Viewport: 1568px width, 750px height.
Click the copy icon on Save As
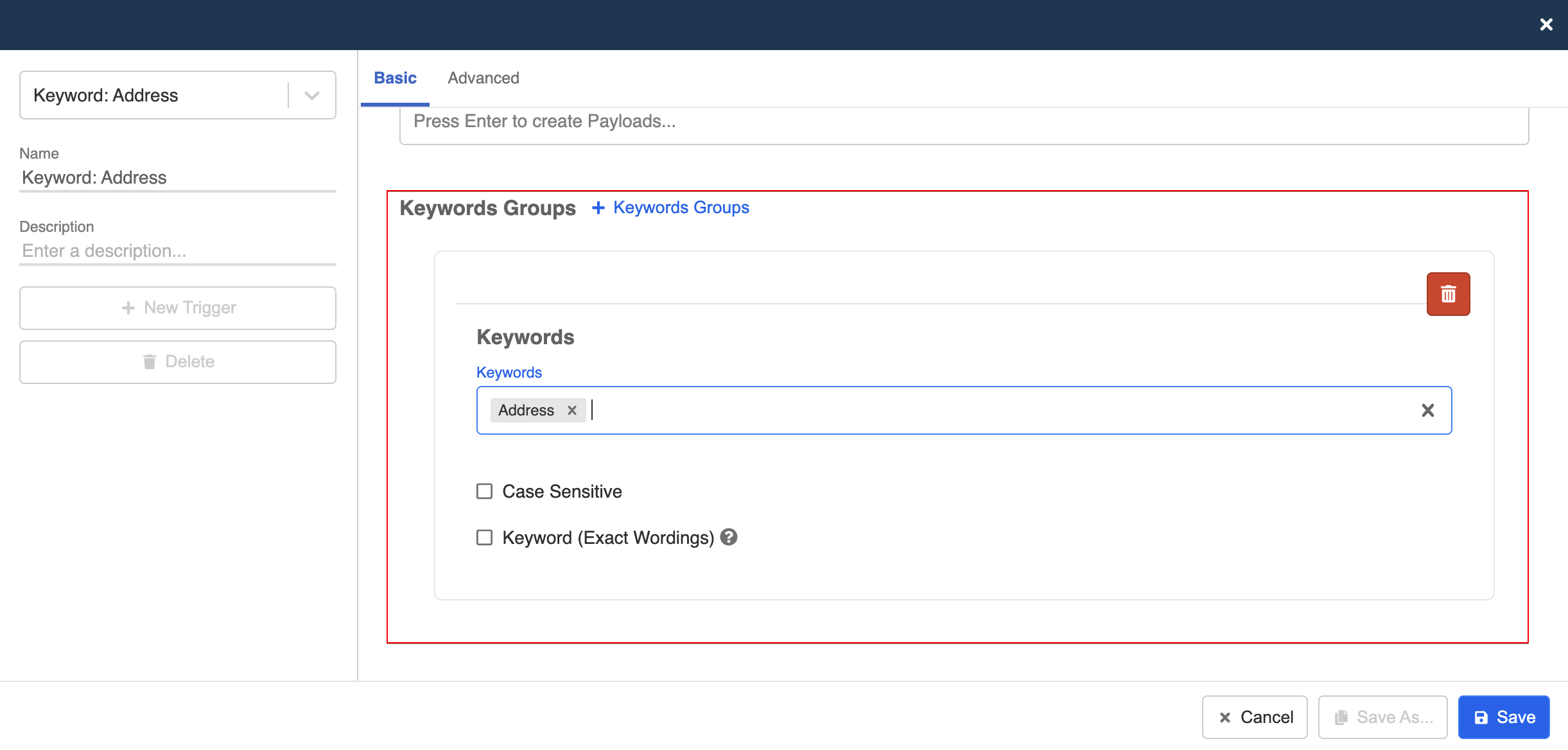tap(1342, 717)
